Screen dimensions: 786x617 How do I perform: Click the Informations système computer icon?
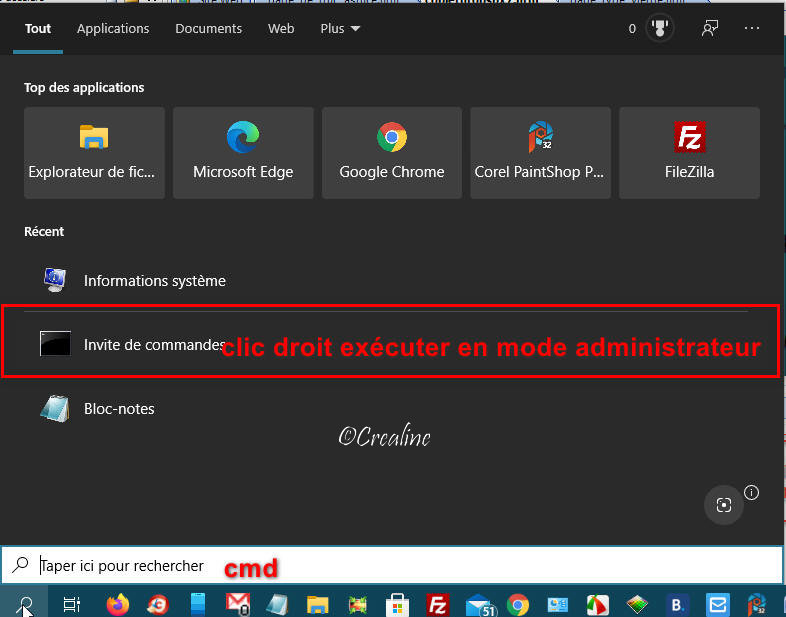pos(55,280)
